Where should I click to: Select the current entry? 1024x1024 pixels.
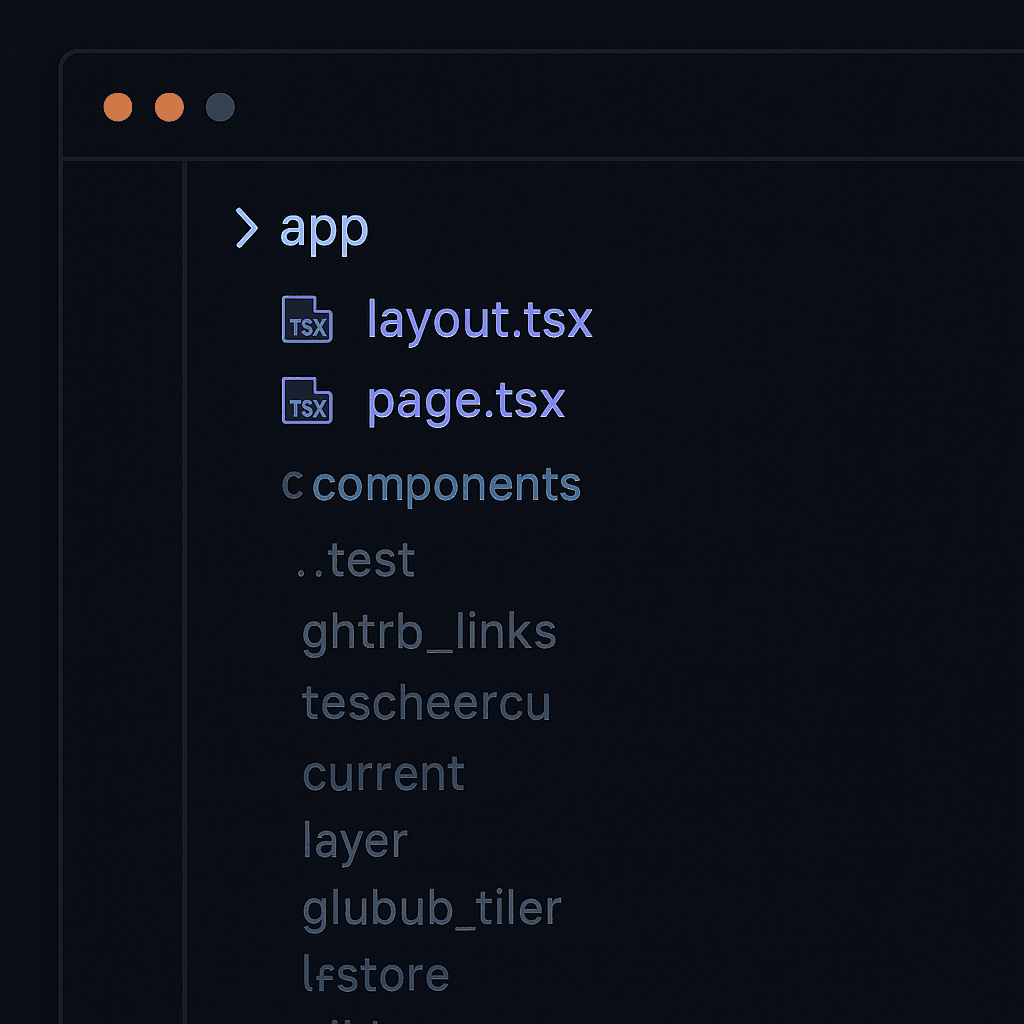383,775
